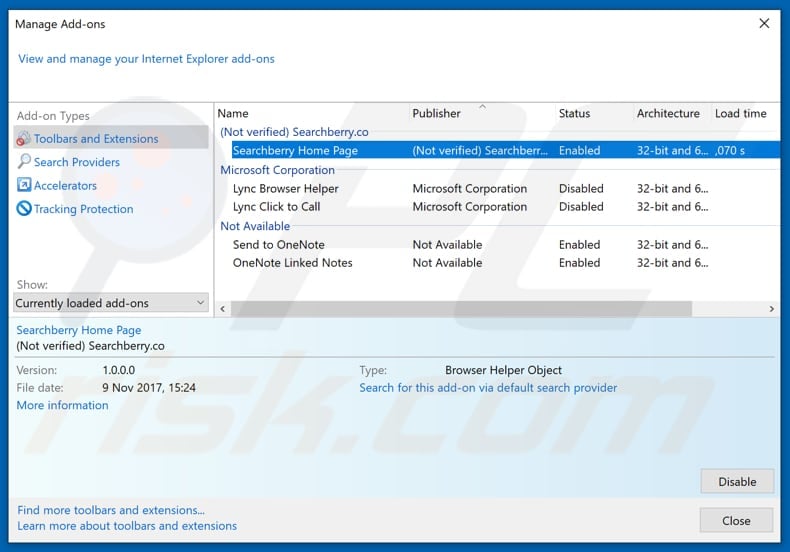Click the Tracking Protection icon

click(x=24, y=209)
